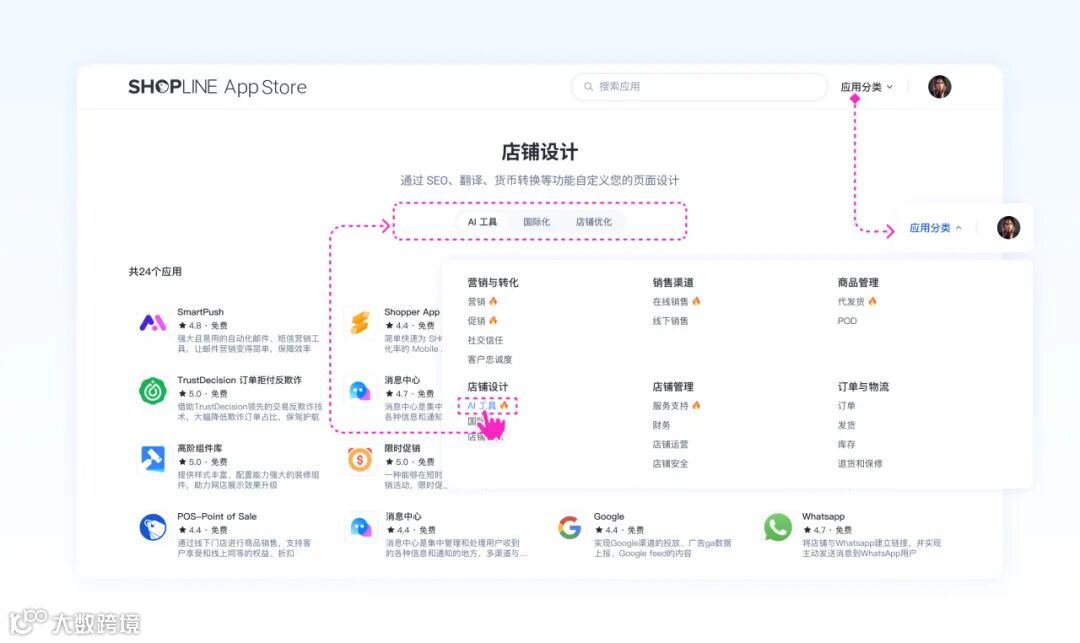Expand the 应用分类 dropdown in header
The height and width of the screenshot is (643, 1080).
[866, 87]
